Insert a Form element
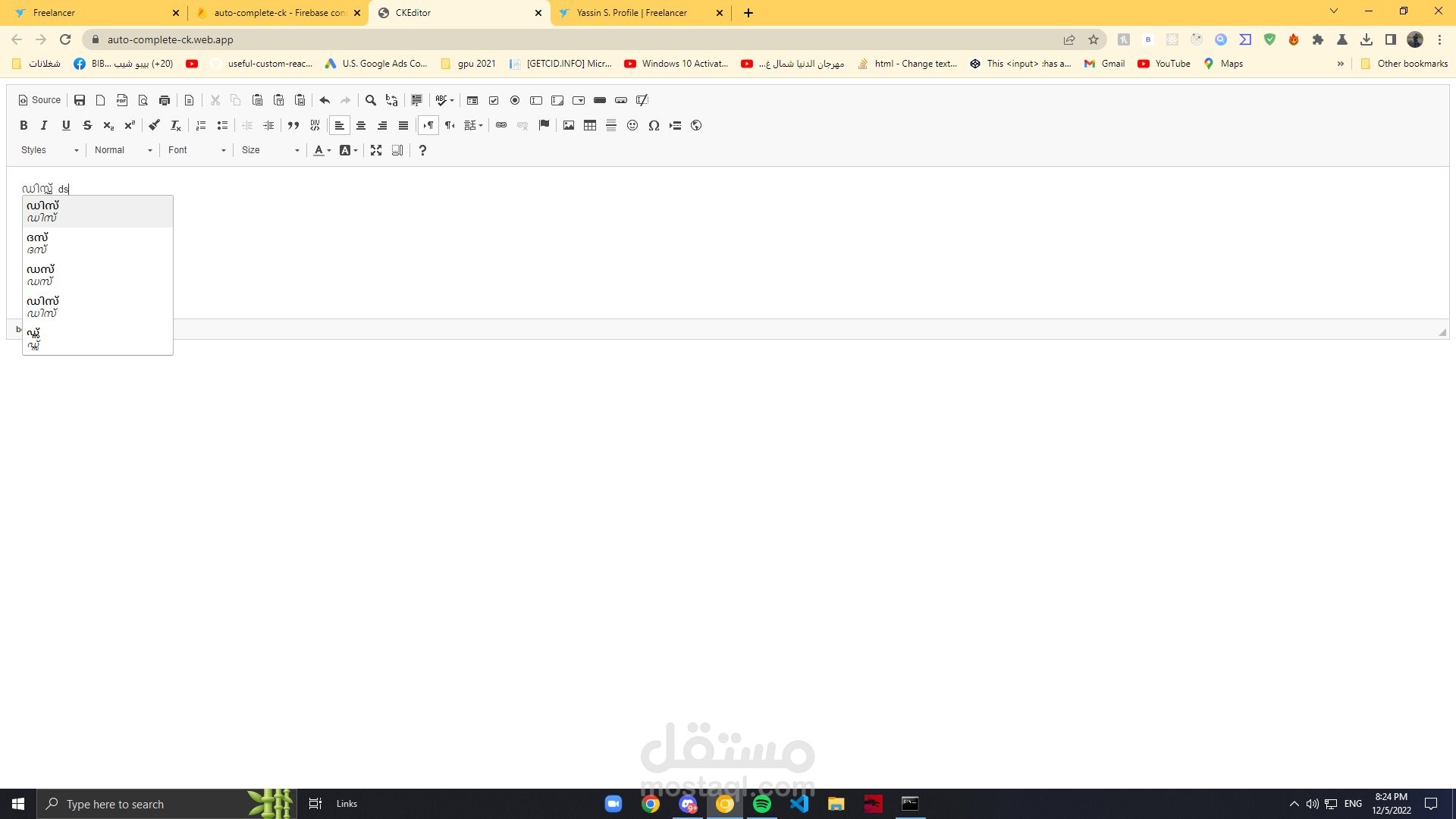This screenshot has width=1456, height=819. pos(472,100)
